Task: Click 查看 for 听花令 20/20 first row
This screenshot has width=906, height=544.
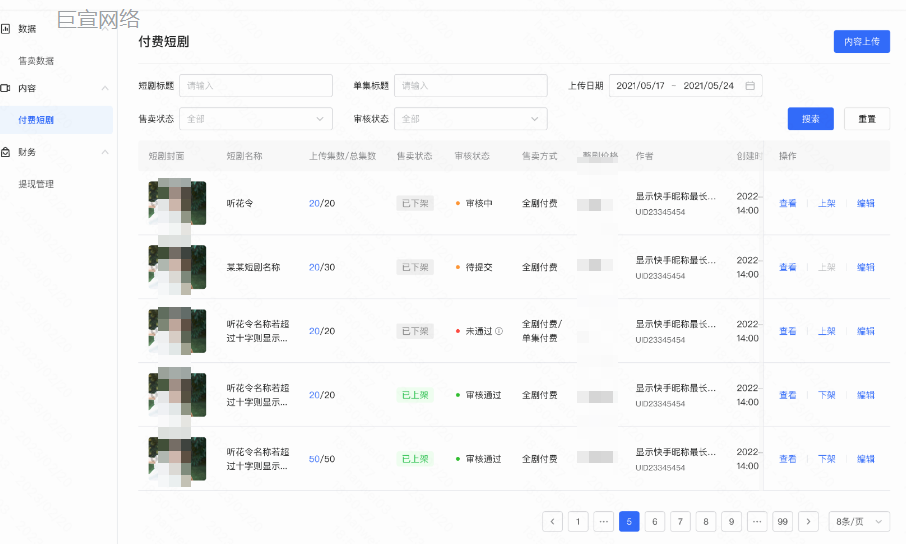Action: [x=788, y=203]
